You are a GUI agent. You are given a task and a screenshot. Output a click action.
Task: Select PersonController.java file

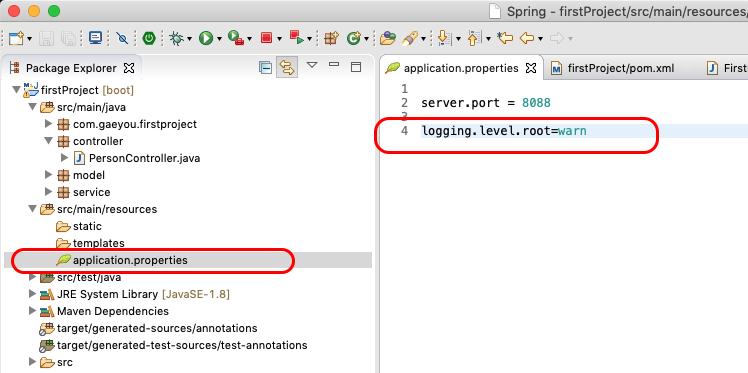pos(145,158)
